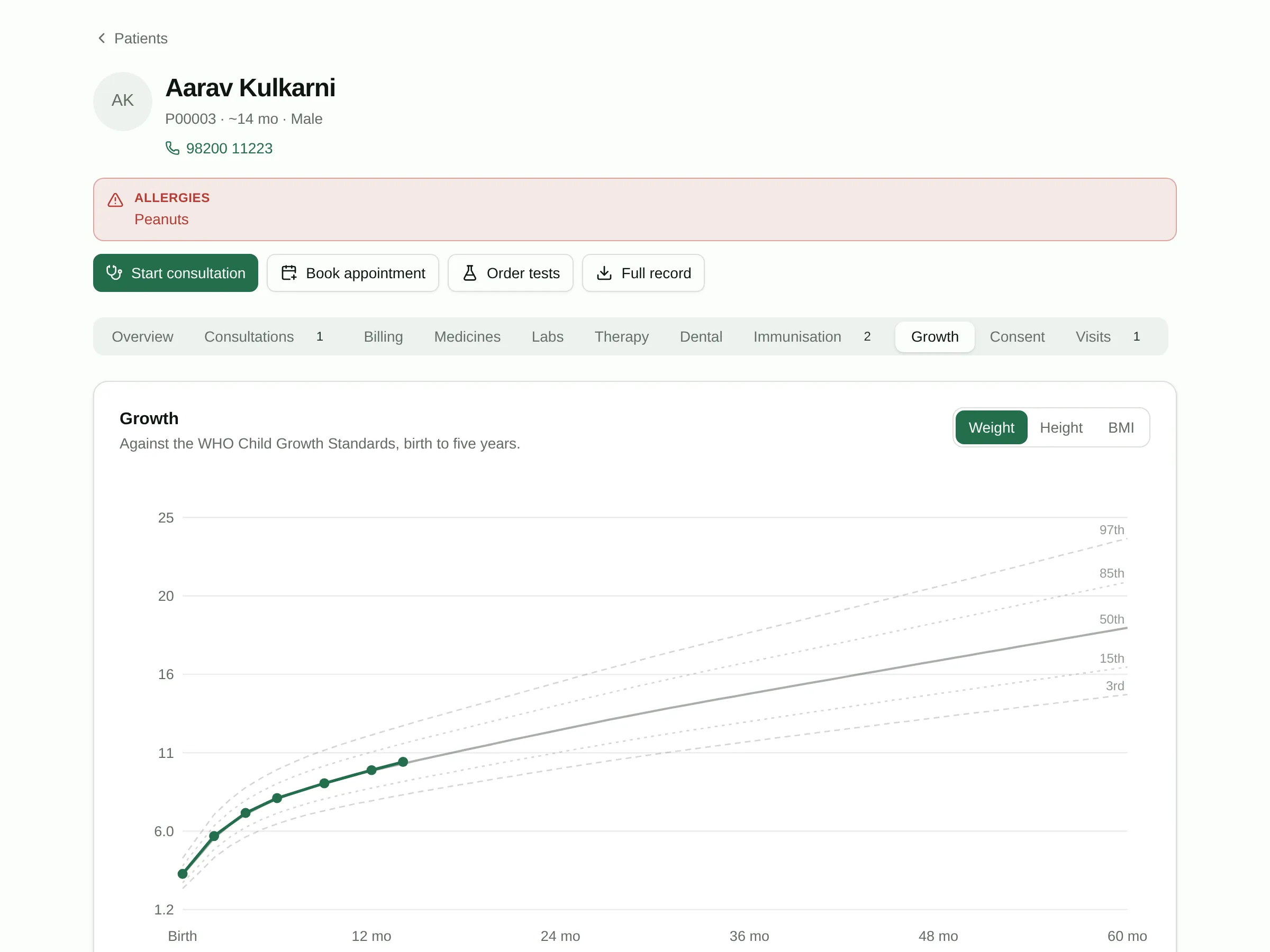1270x952 pixels.
Task: Switch the chart to Height
Action: click(1060, 427)
